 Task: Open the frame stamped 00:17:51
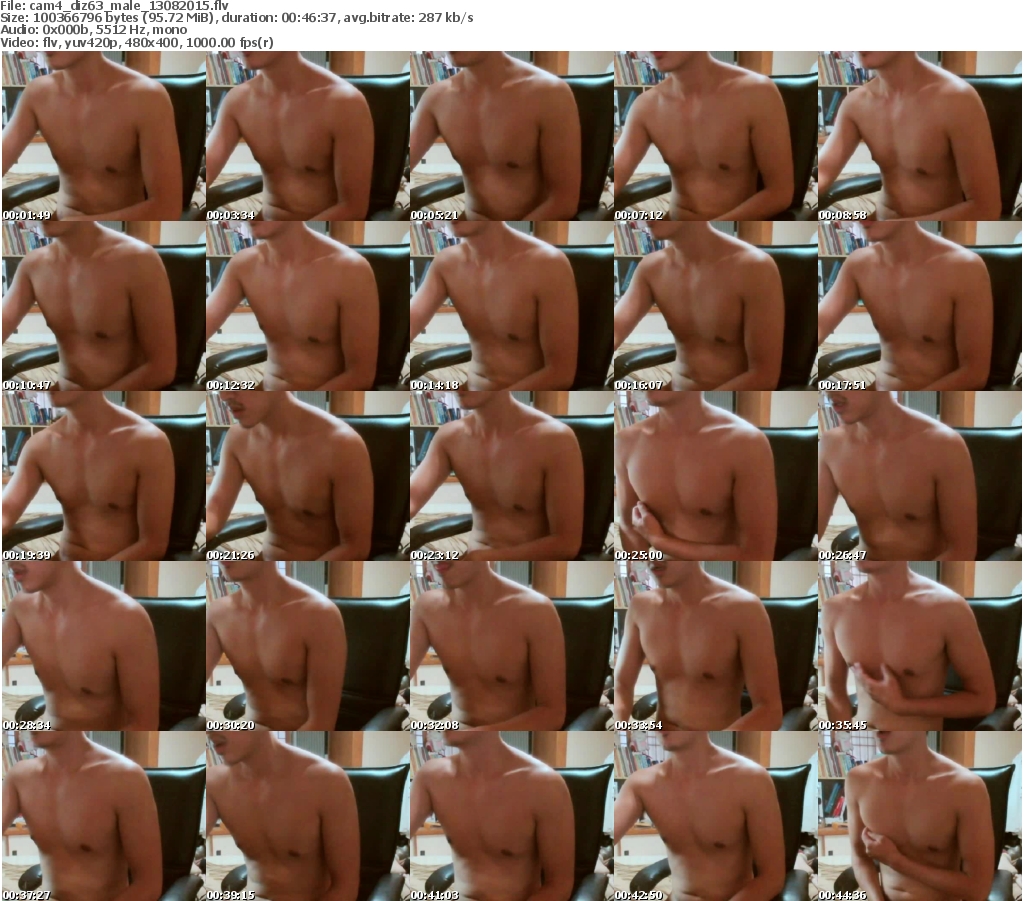(920, 306)
